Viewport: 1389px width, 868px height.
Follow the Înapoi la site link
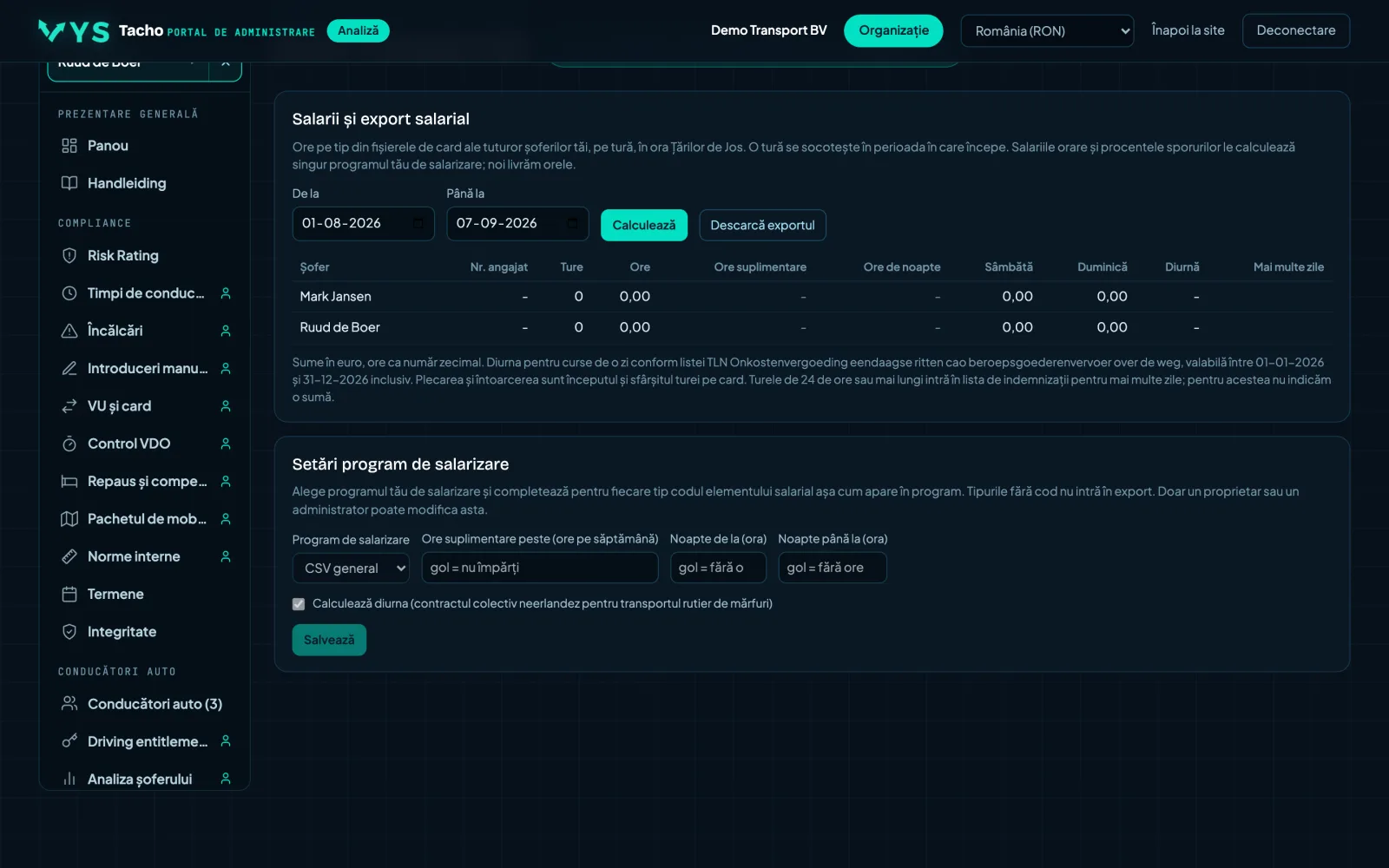[1188, 30]
